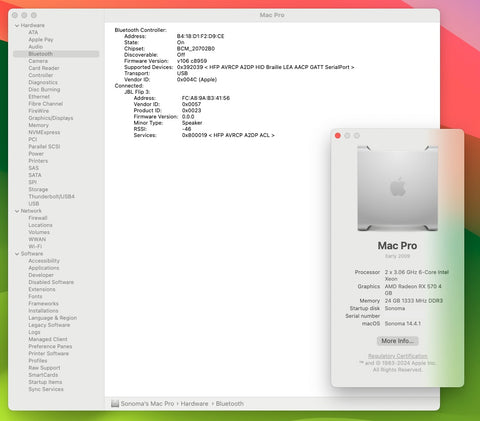Screen dimensions: 480x421
Task: Select Card Reader in the sidebar
Action: tap(44, 68)
